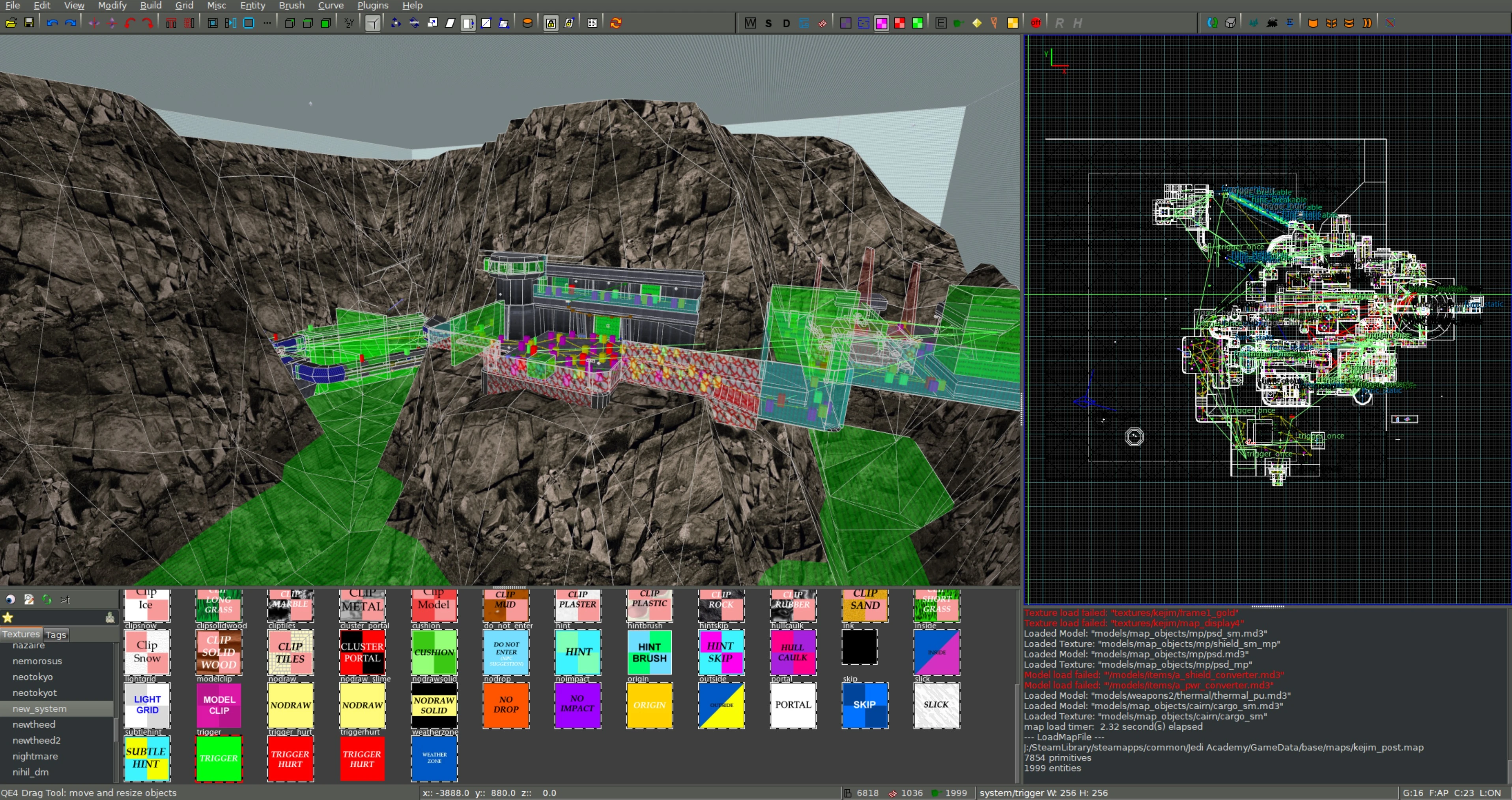This screenshot has height=800, width=1512.
Task: Select the nightmare texture folder
Action: click(x=35, y=756)
